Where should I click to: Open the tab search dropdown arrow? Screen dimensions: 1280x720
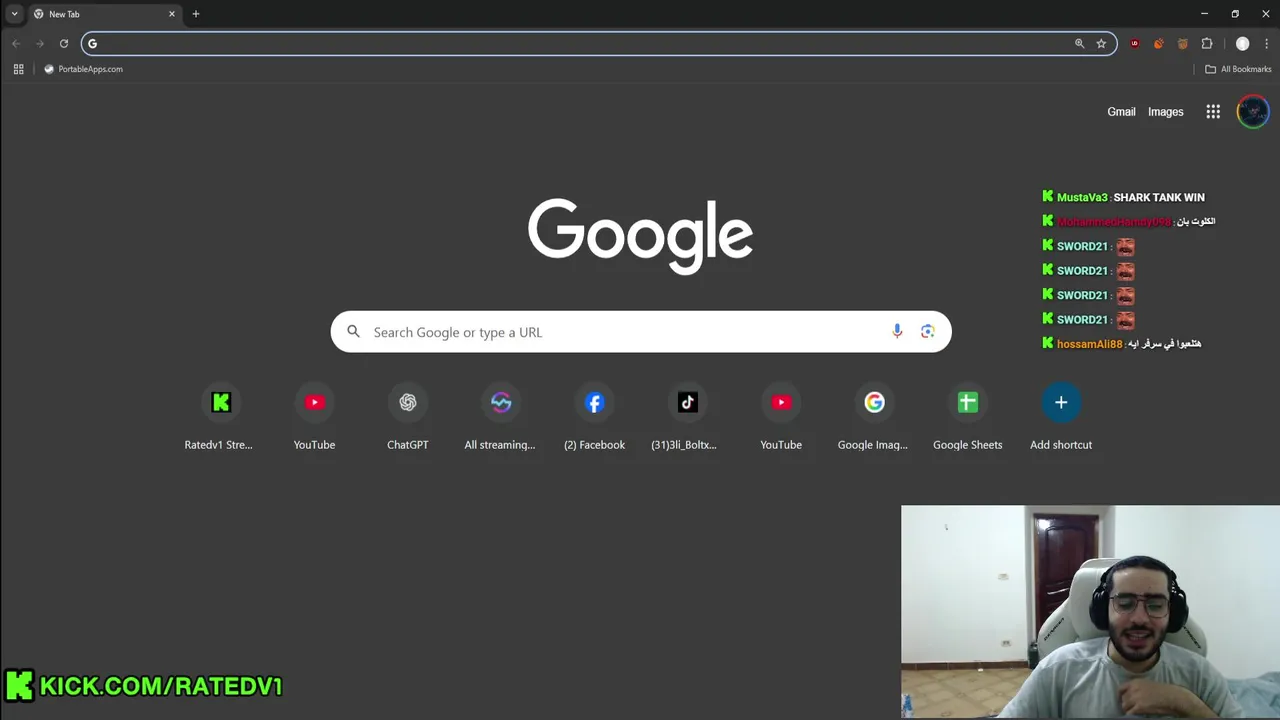(14, 14)
